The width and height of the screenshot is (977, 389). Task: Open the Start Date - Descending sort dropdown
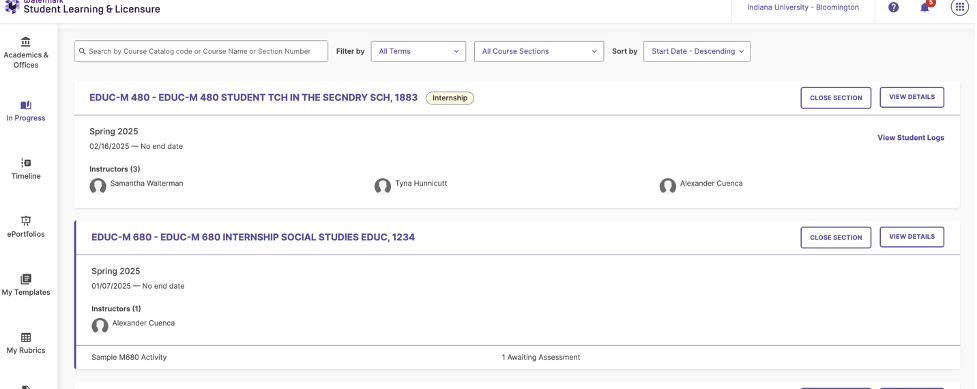coord(697,51)
